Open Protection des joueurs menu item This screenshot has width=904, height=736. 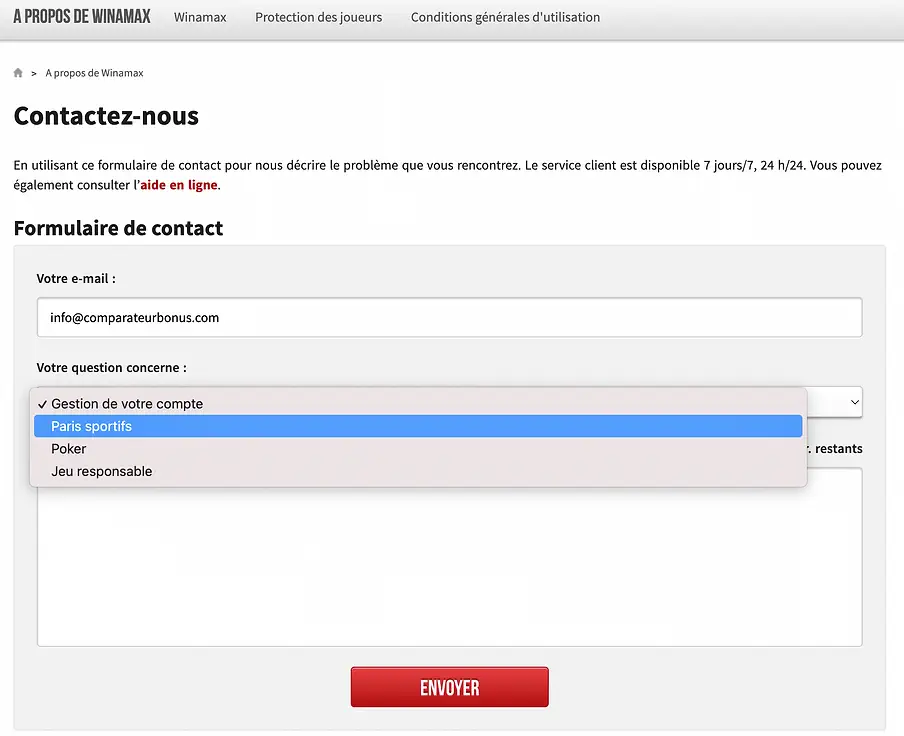pos(318,17)
